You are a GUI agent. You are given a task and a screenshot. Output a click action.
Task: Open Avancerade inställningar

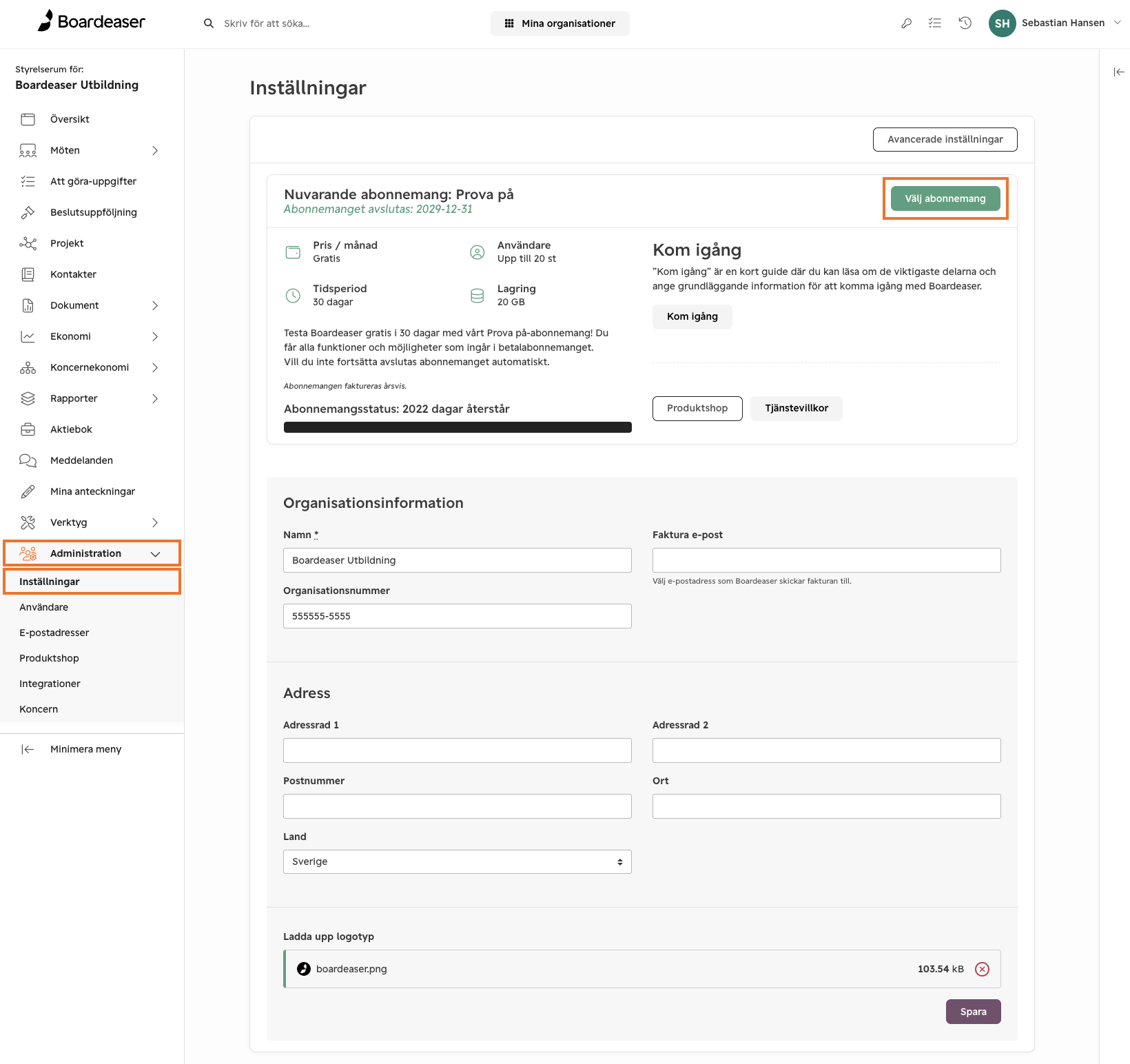(x=945, y=139)
